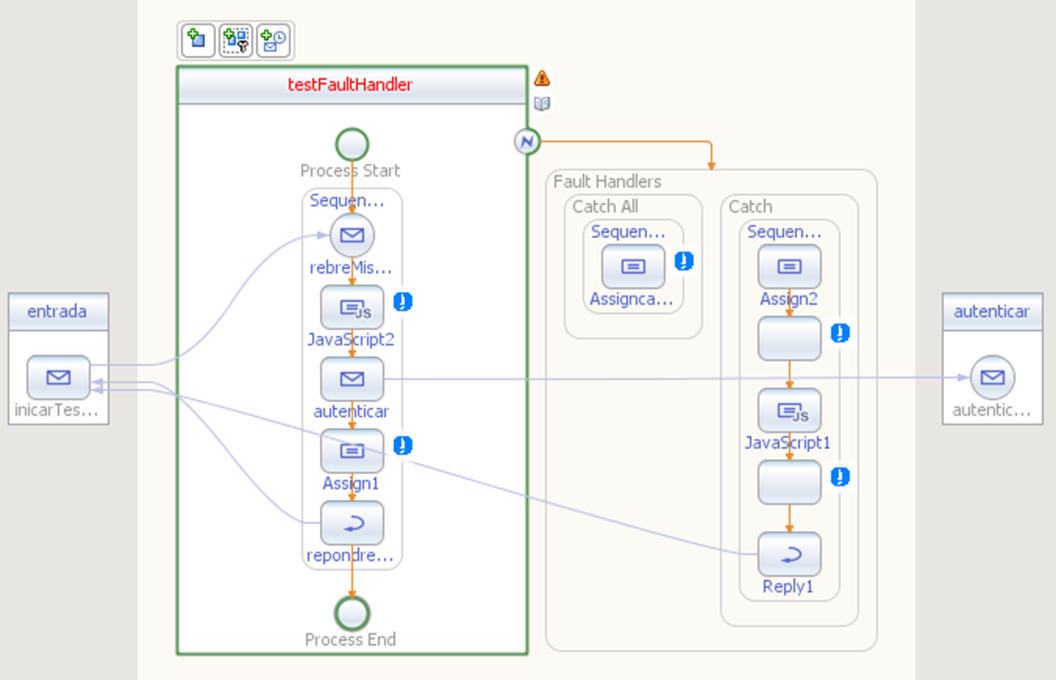Click the Process Start circle
1056x680 pixels.
(352, 144)
